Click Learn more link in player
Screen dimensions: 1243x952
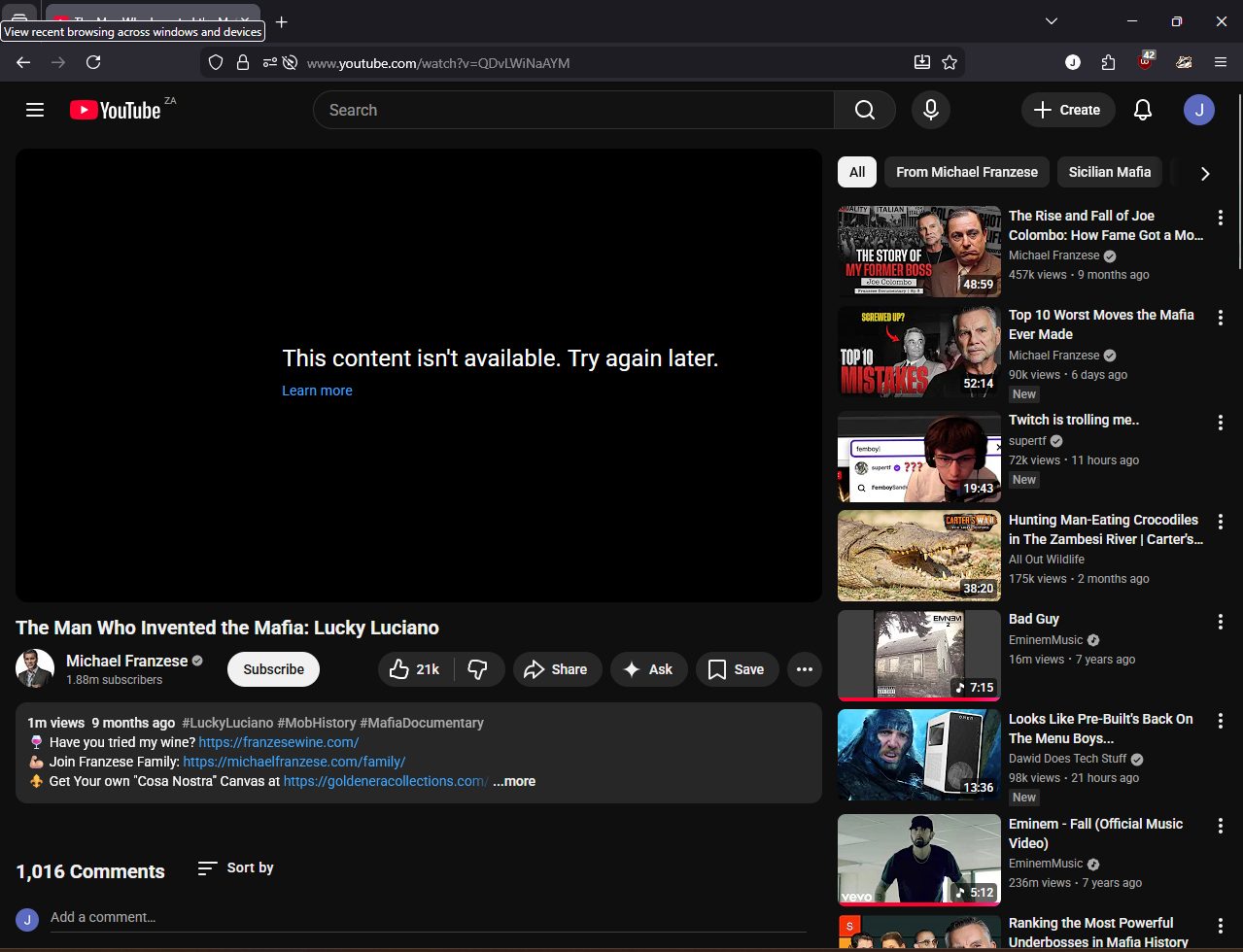(317, 391)
